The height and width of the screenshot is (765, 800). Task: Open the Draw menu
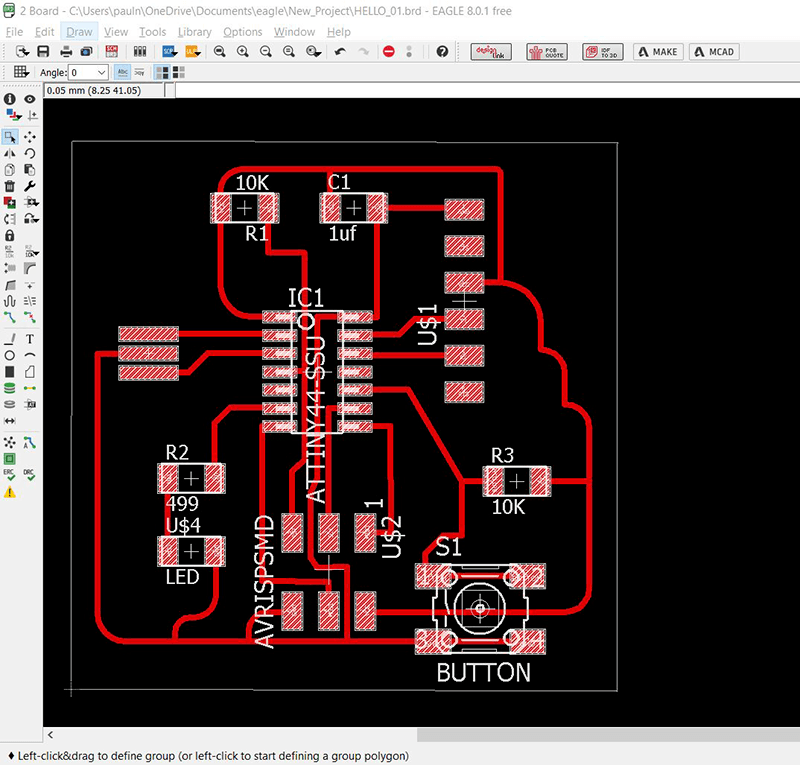79,31
